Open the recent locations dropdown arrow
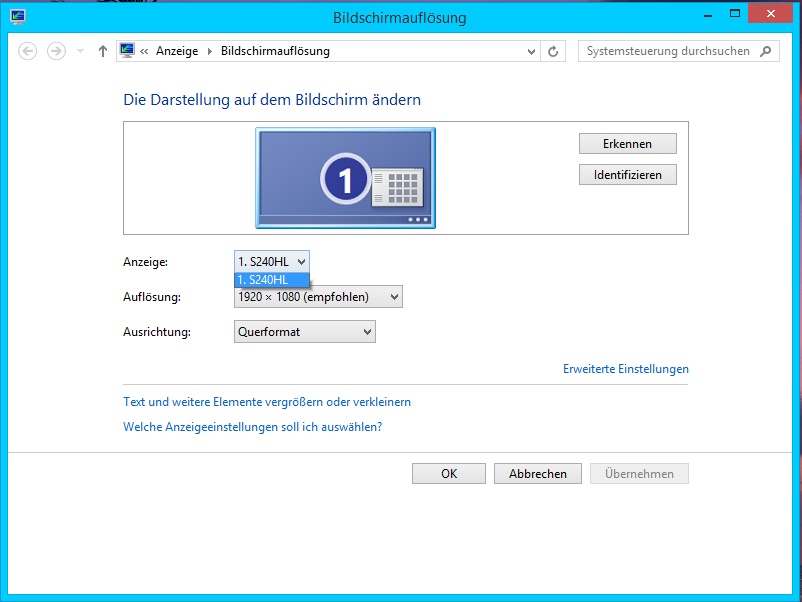Viewport: 802px width, 602px height. point(80,51)
